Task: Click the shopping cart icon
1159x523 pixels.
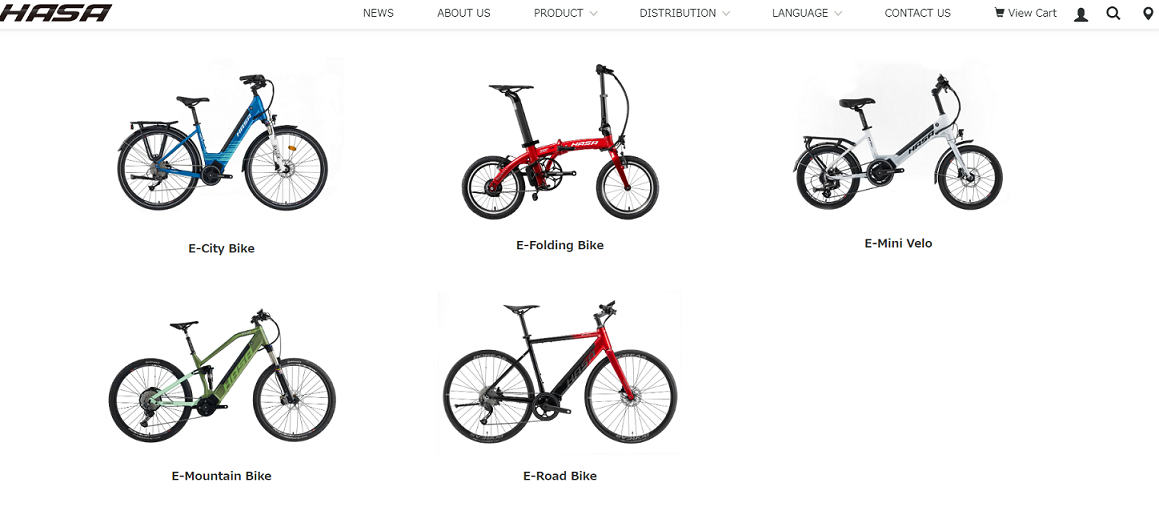Action: [999, 13]
